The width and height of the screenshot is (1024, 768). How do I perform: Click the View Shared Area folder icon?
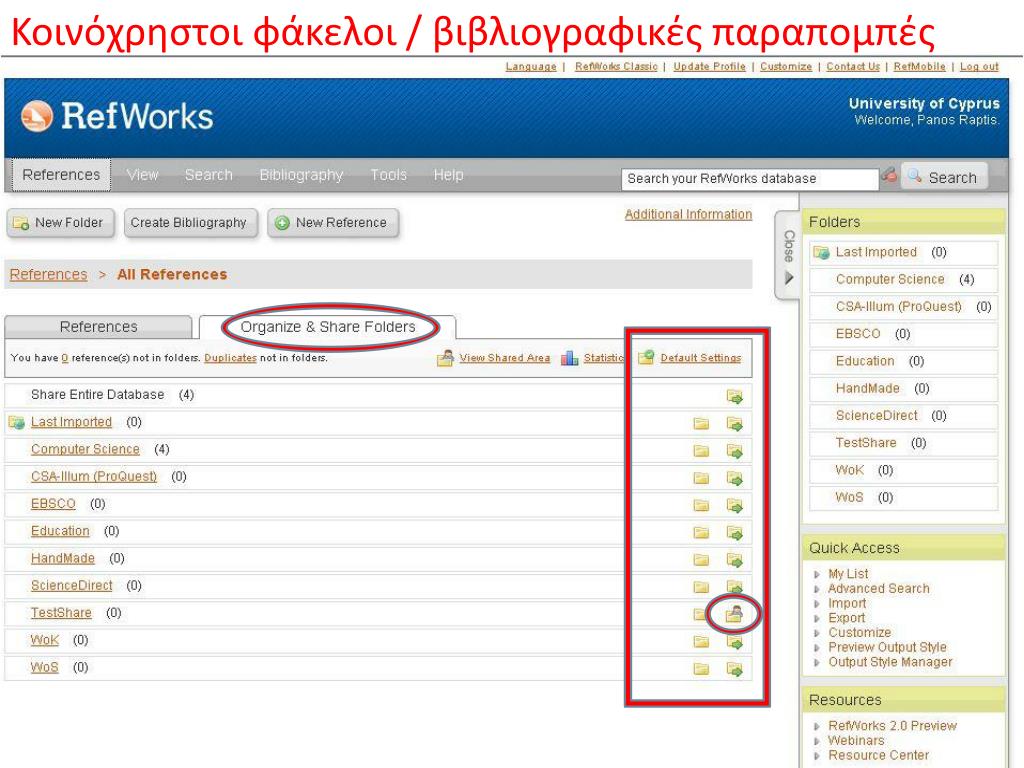point(446,358)
